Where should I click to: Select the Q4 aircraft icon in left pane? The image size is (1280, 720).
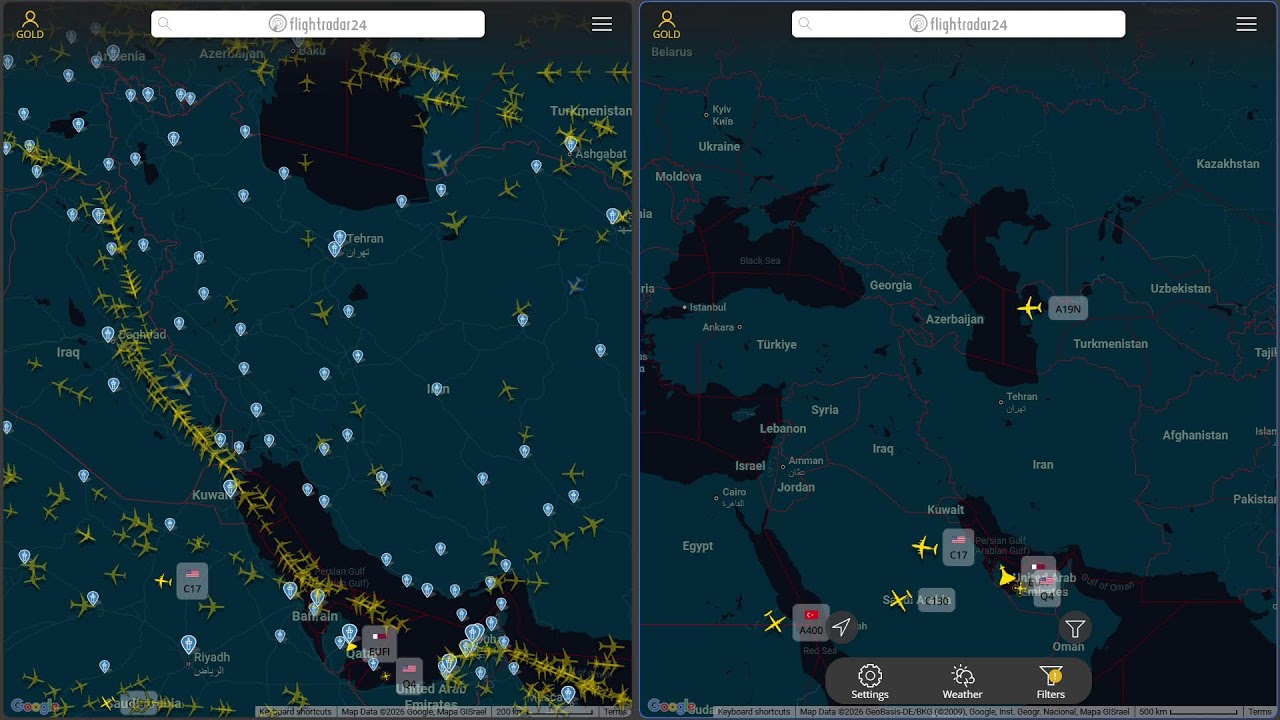[386, 677]
